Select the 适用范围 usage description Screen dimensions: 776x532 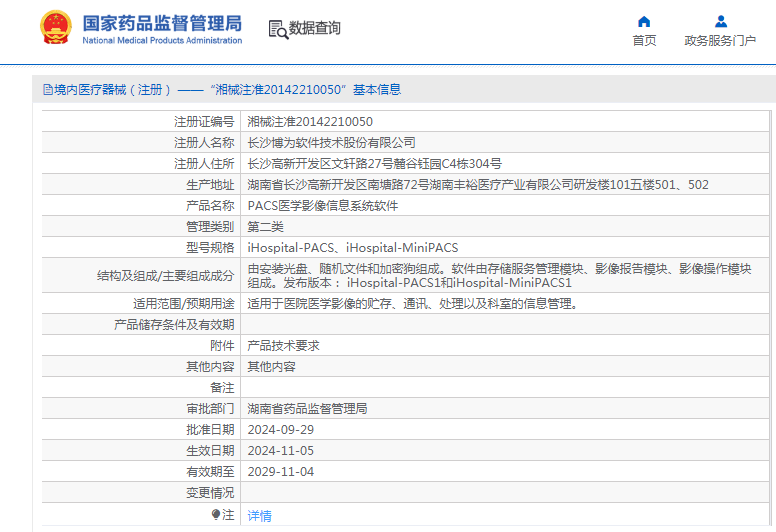coord(413,303)
